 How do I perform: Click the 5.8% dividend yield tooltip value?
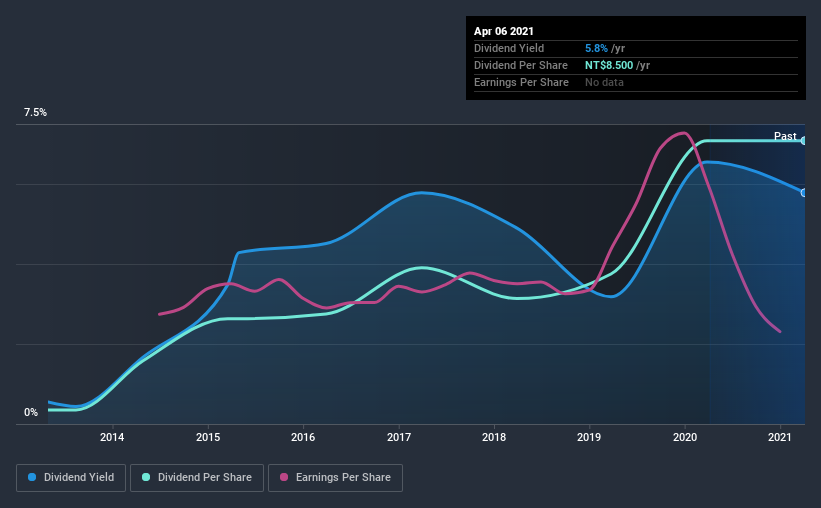[x=596, y=48]
